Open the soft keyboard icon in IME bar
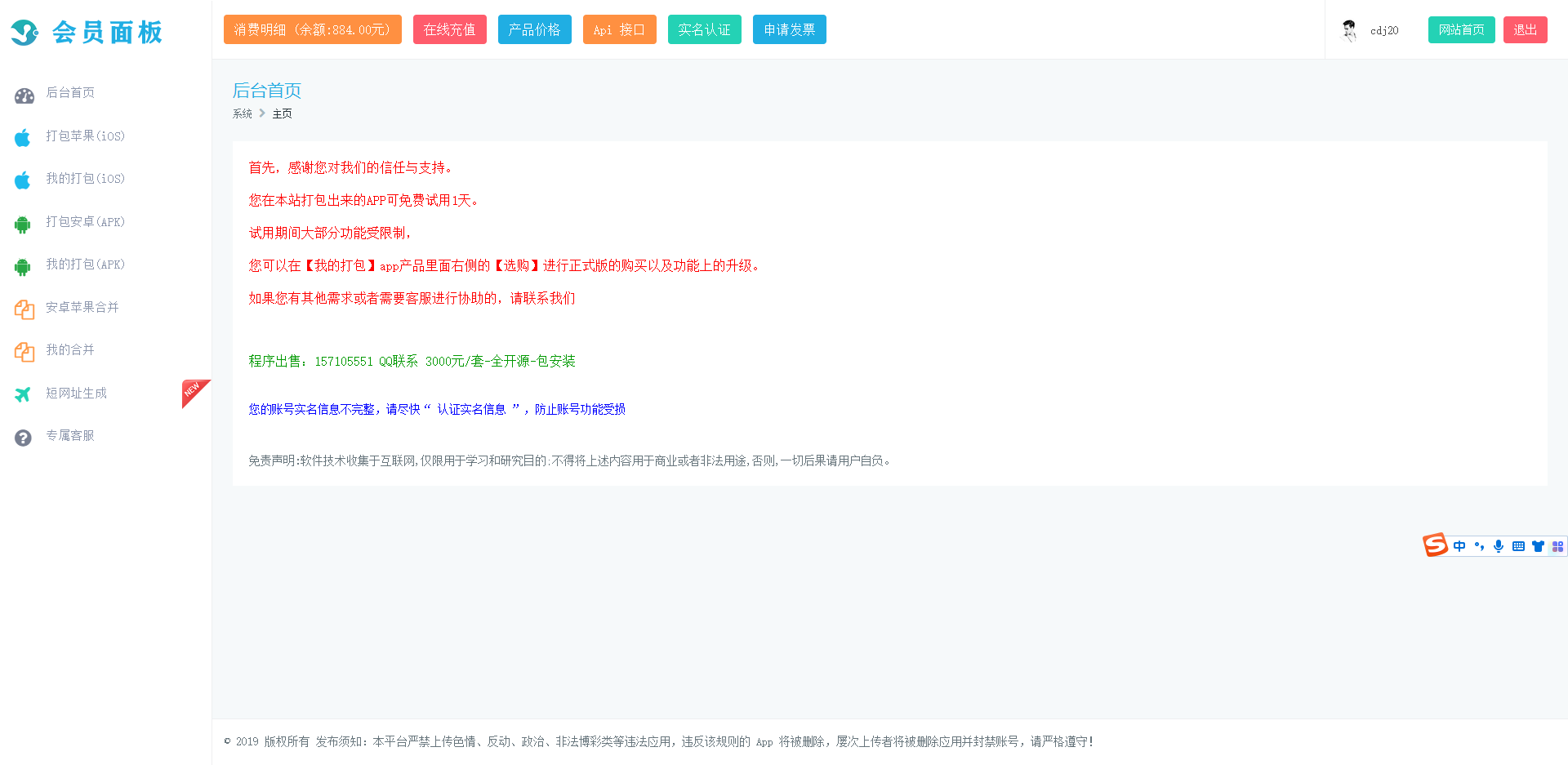Image resolution: width=1568 pixels, height=765 pixels. tap(1518, 546)
